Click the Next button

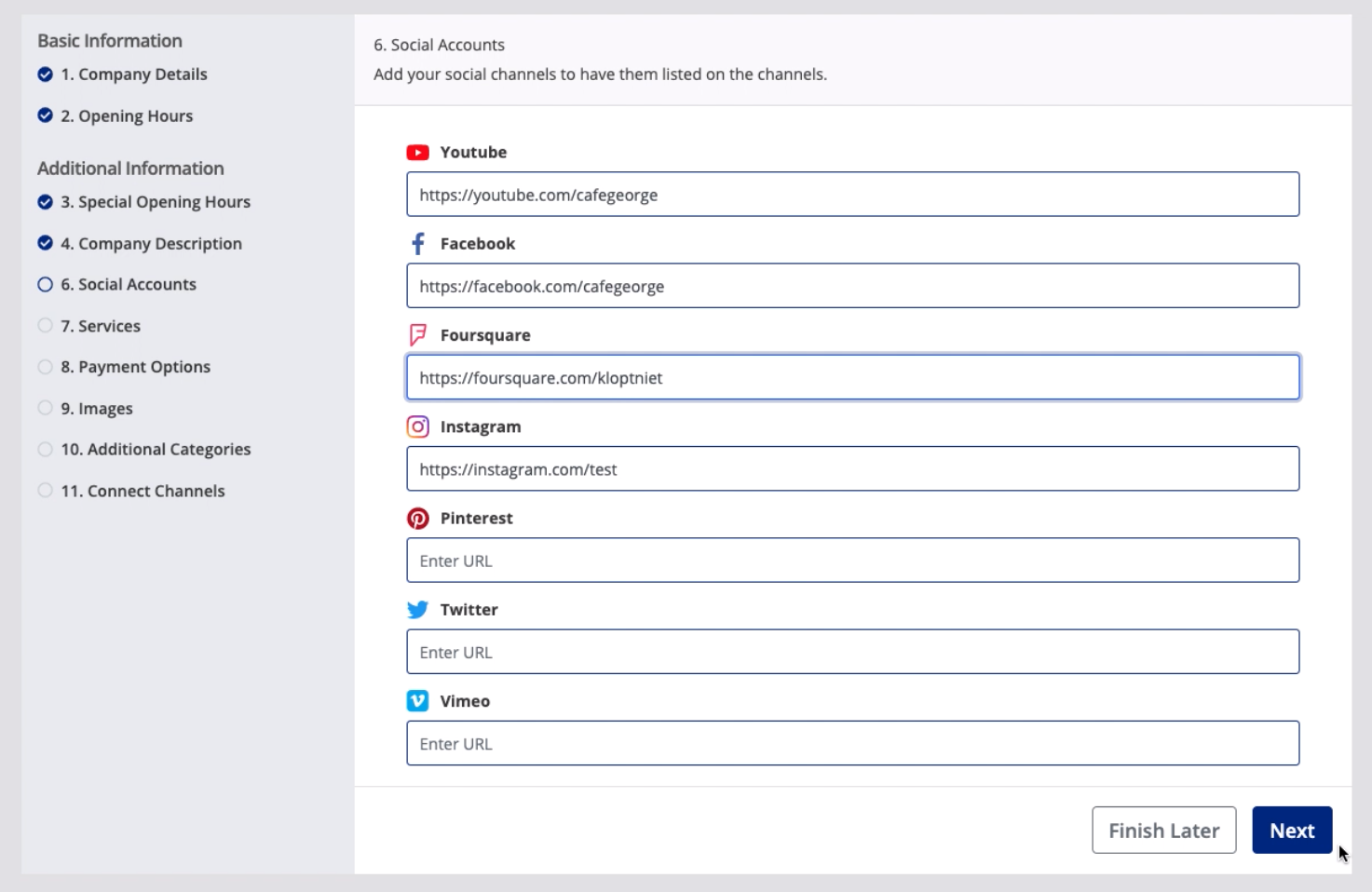(1292, 831)
